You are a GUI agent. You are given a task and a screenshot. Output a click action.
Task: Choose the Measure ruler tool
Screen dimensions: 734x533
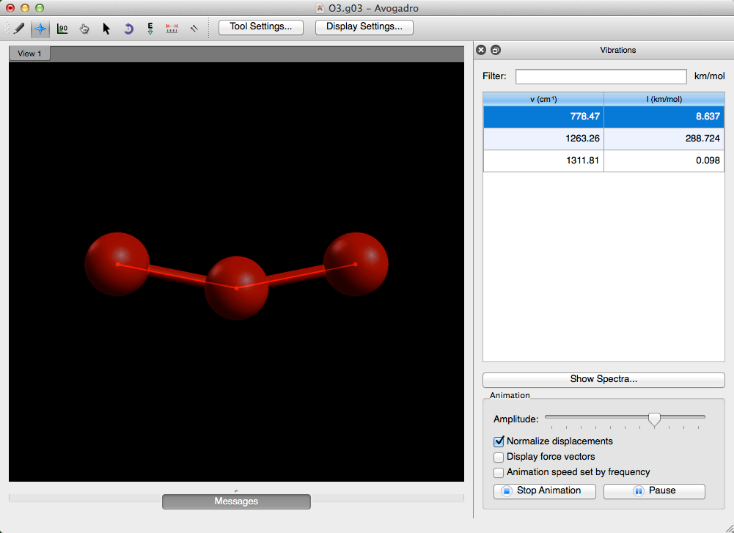tap(172, 28)
